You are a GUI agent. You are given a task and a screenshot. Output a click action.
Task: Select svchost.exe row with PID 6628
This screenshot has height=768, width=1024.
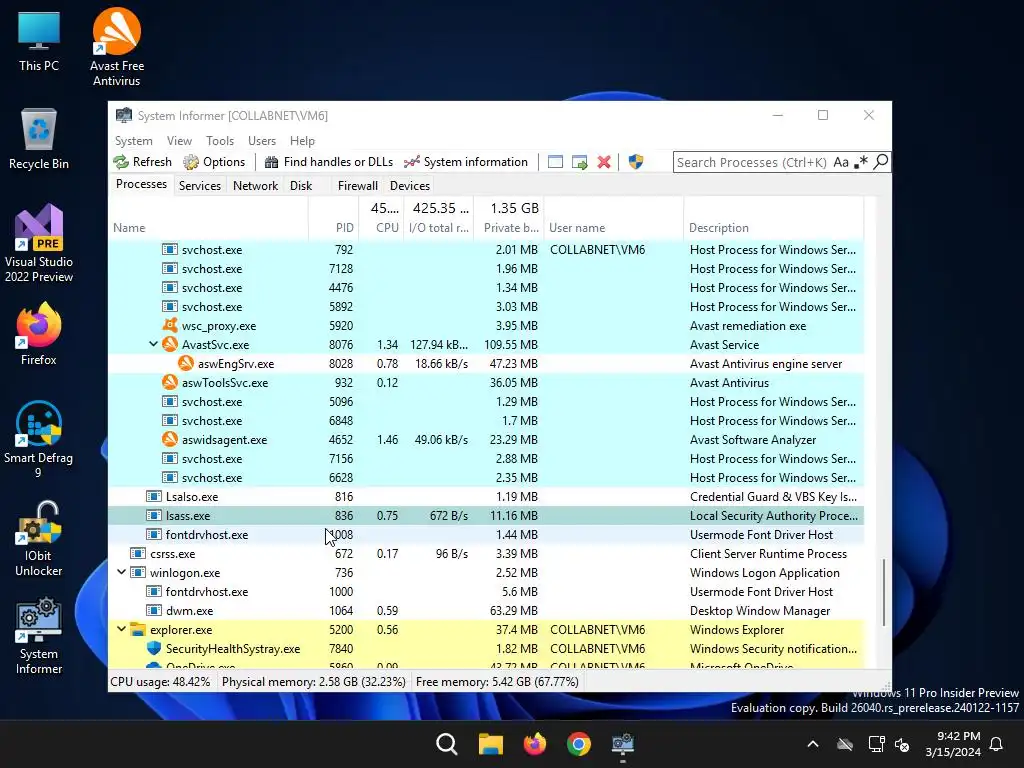(x=486, y=477)
